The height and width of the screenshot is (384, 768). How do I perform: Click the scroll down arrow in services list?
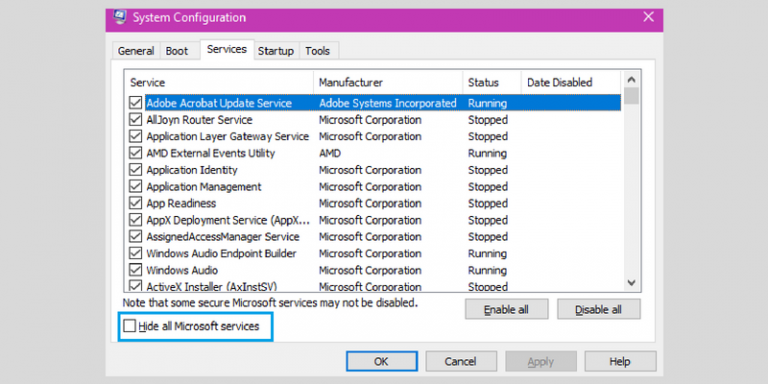point(631,283)
